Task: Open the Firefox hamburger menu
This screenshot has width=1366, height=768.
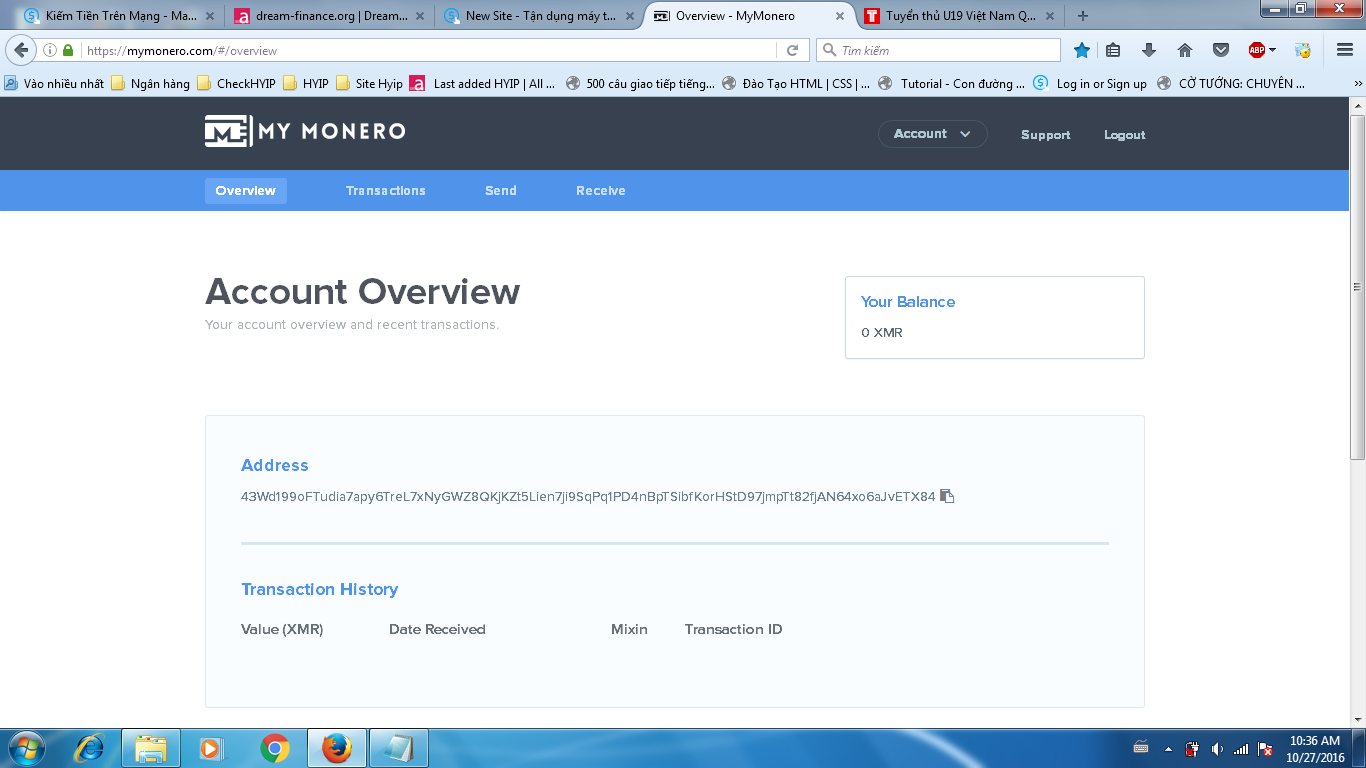Action: [x=1345, y=50]
